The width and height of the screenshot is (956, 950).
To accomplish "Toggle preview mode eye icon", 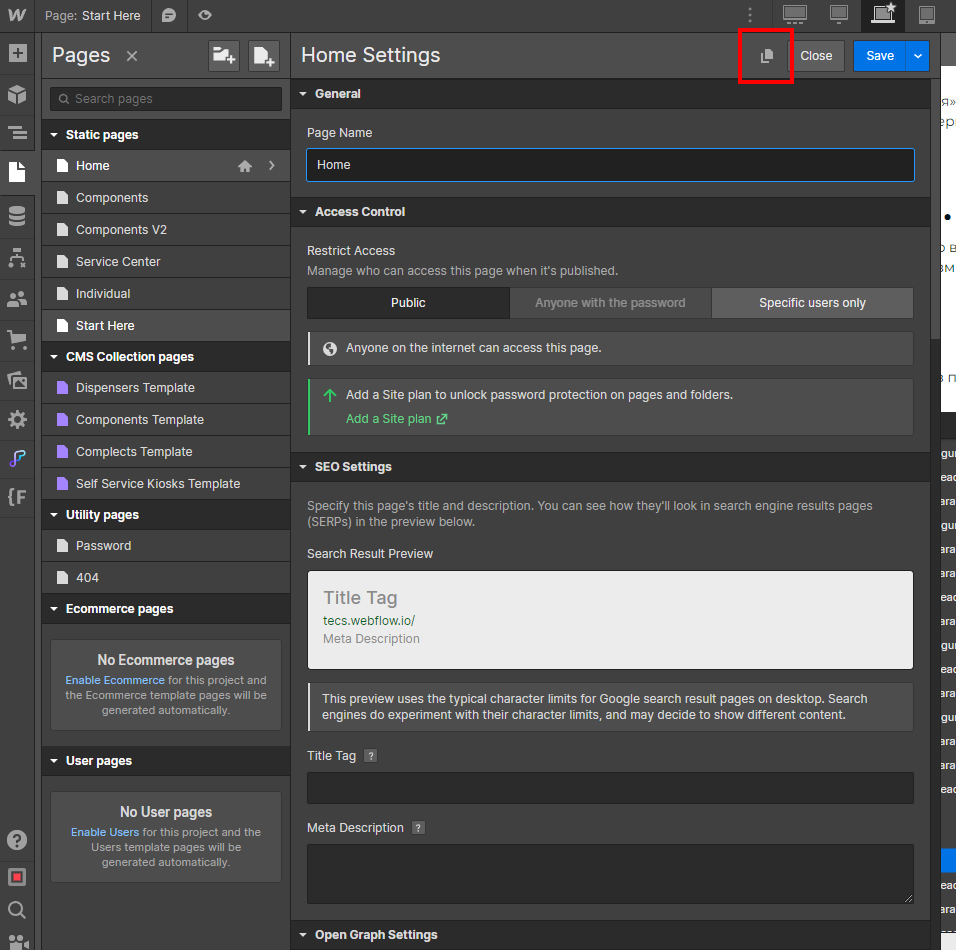I will (x=205, y=15).
